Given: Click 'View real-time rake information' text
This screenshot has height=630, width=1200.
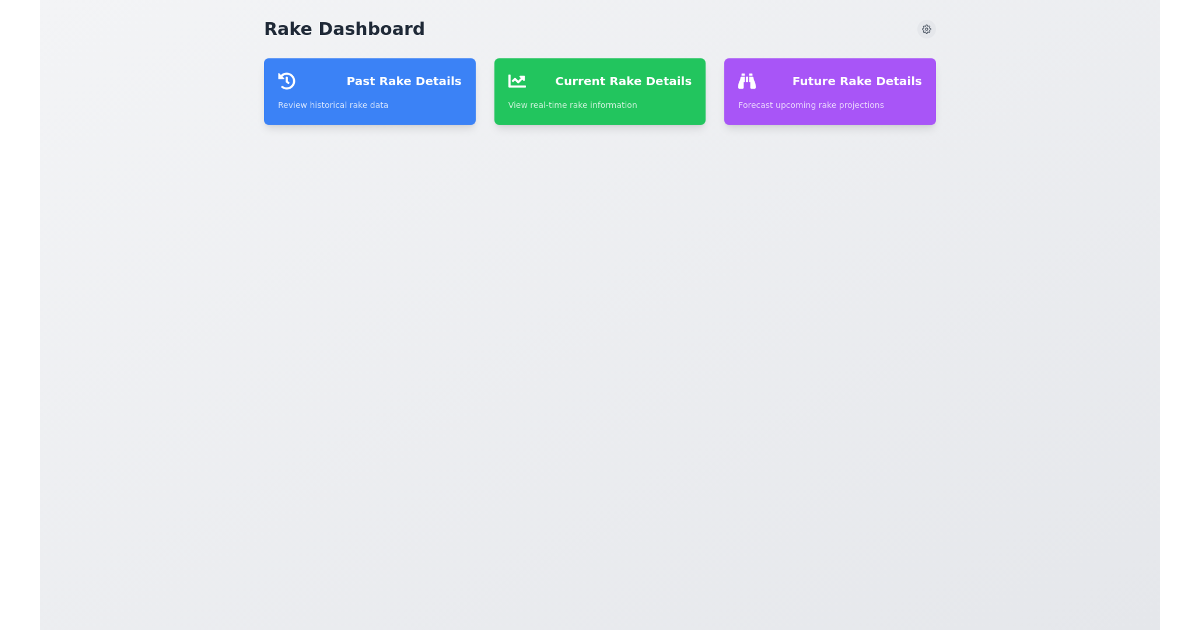Looking at the screenshot, I should [x=572, y=105].
